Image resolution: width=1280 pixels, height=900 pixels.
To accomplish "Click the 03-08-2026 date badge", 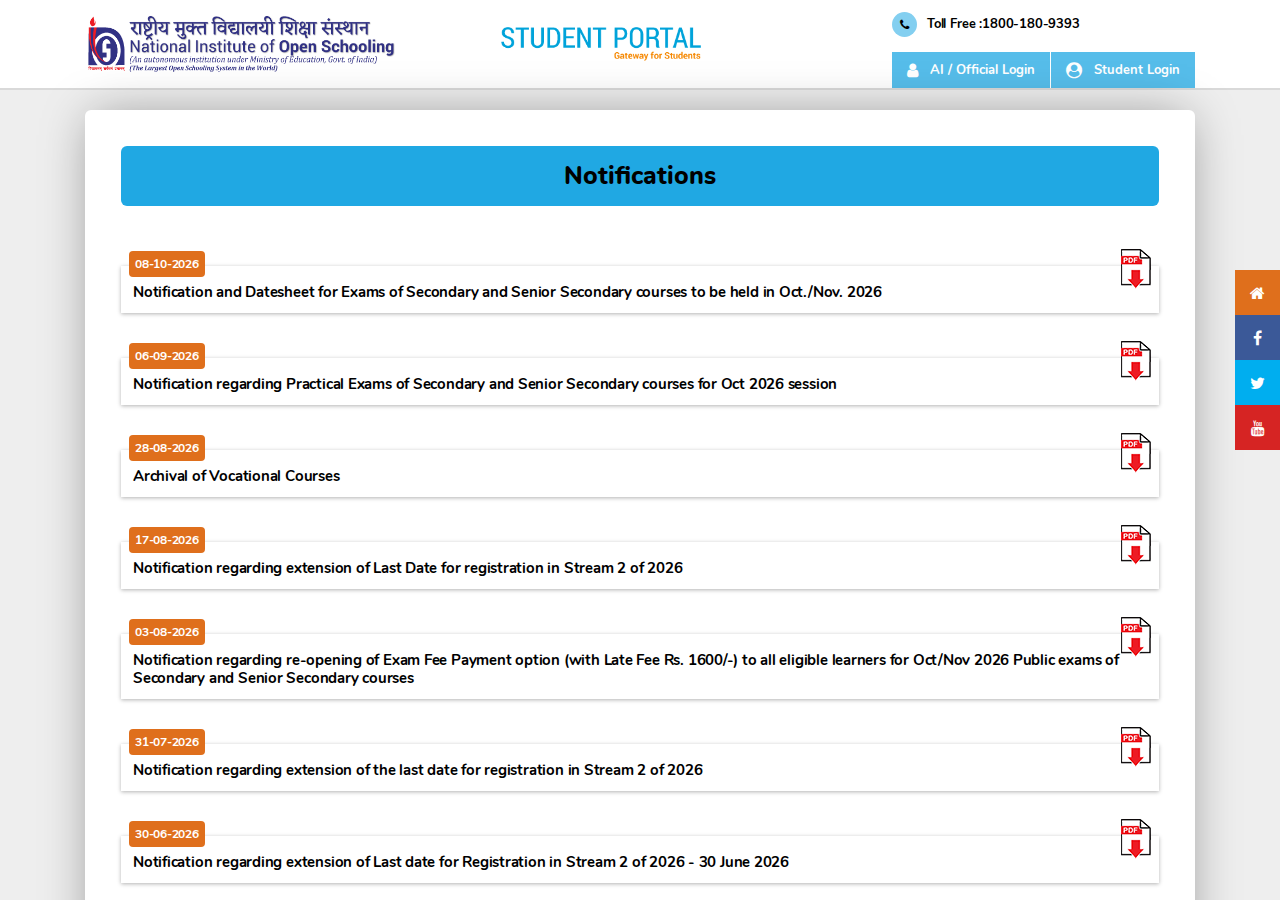I will [167, 632].
